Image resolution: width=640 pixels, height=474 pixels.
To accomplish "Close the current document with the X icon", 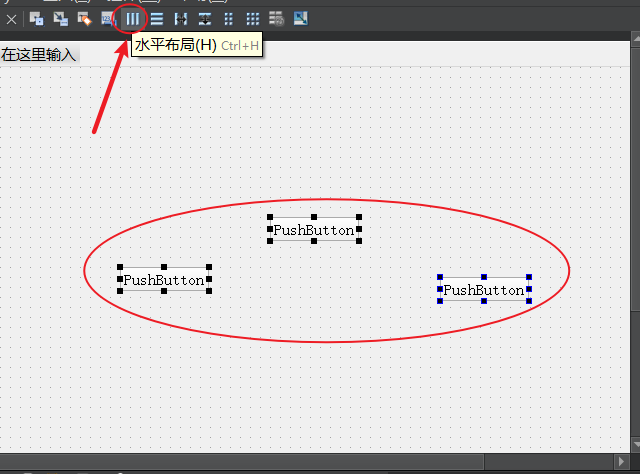I will (x=11, y=19).
